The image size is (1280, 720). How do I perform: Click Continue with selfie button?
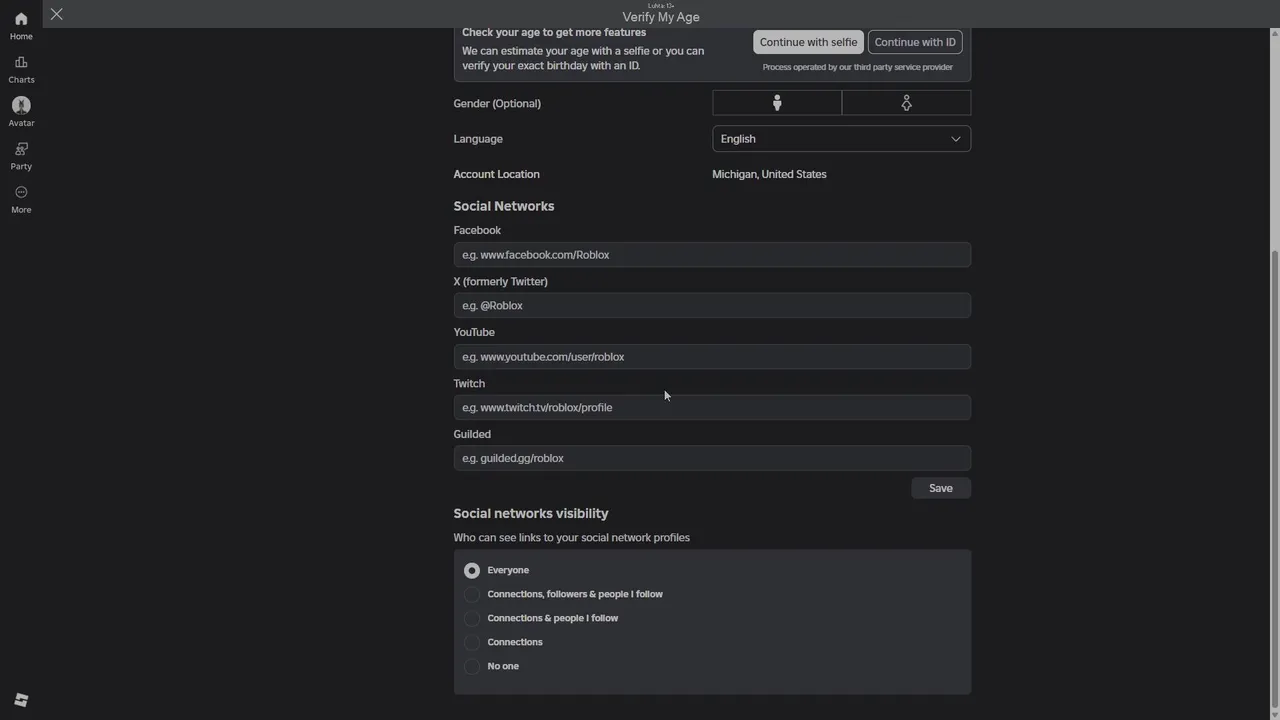tap(808, 42)
